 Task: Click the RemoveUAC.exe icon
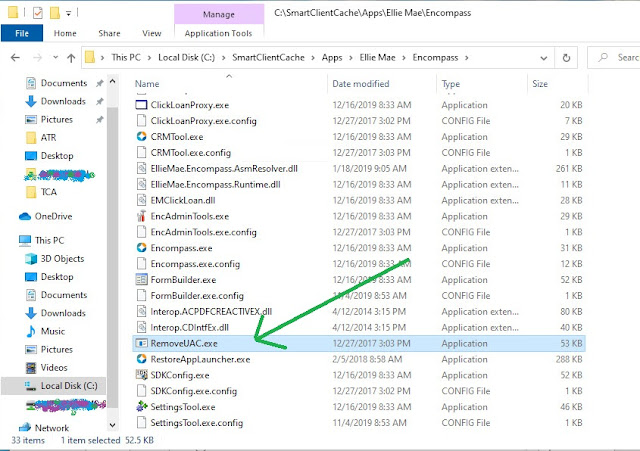141,343
